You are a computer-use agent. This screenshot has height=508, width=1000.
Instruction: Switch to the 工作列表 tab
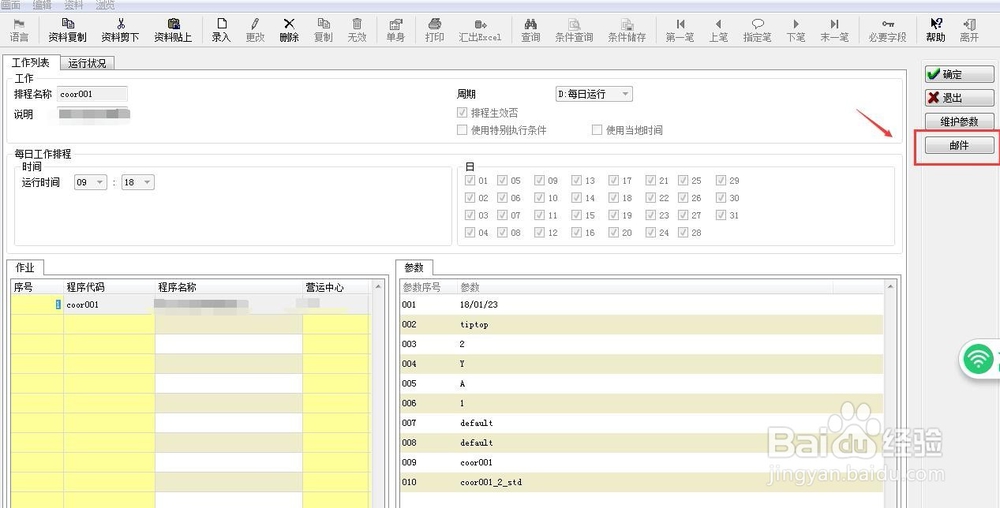pos(31,63)
